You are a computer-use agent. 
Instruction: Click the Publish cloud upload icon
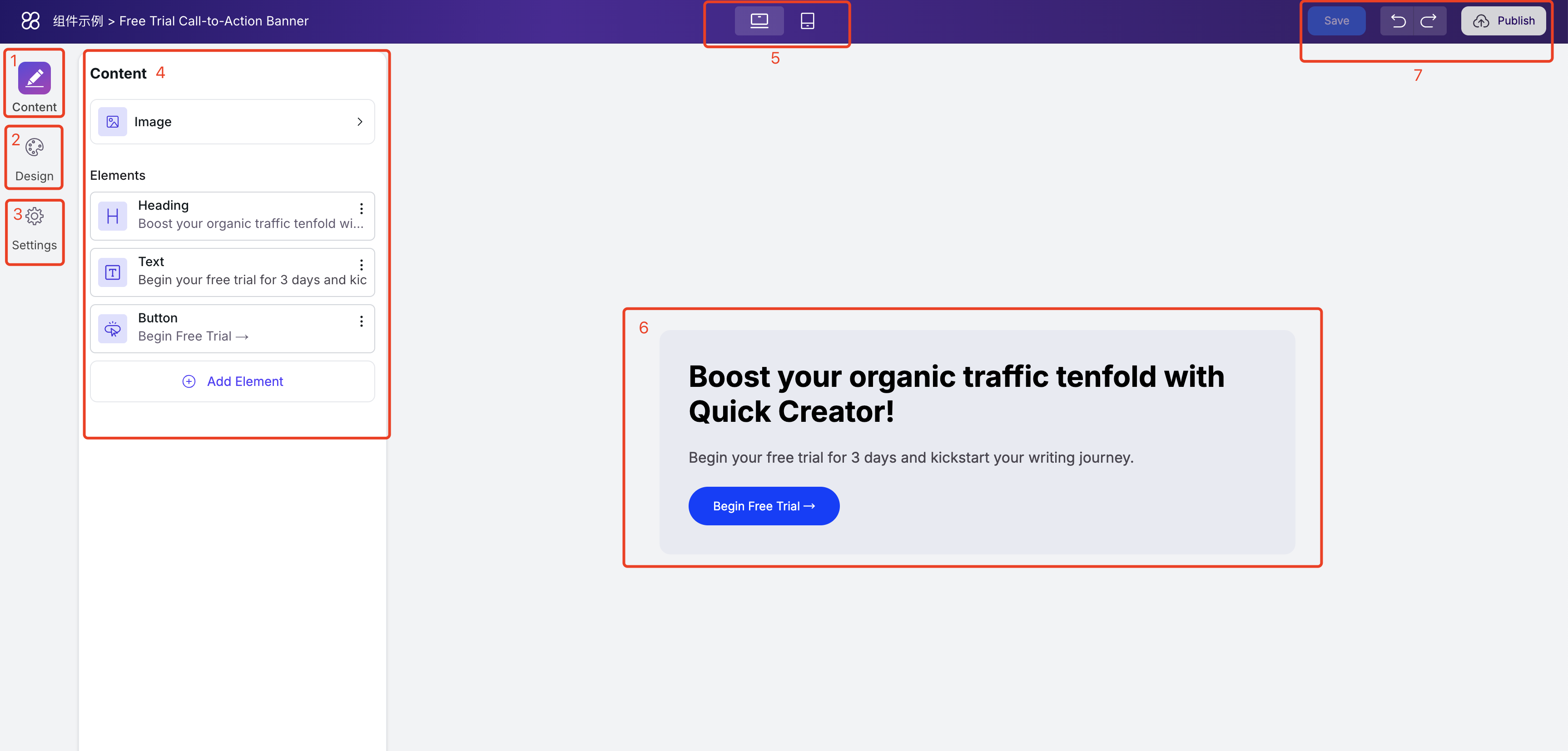(1480, 21)
